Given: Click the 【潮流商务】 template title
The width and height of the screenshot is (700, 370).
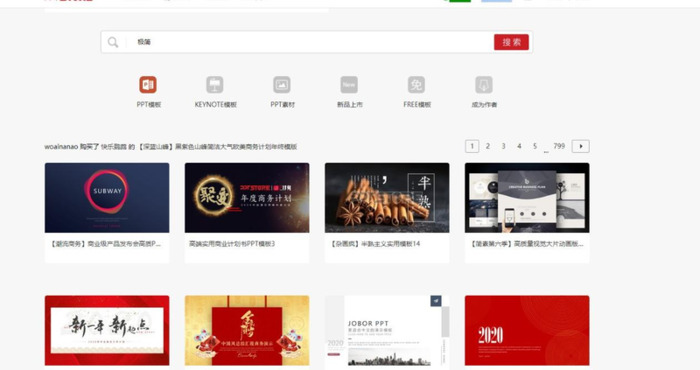Looking at the screenshot, I should click(105, 244).
